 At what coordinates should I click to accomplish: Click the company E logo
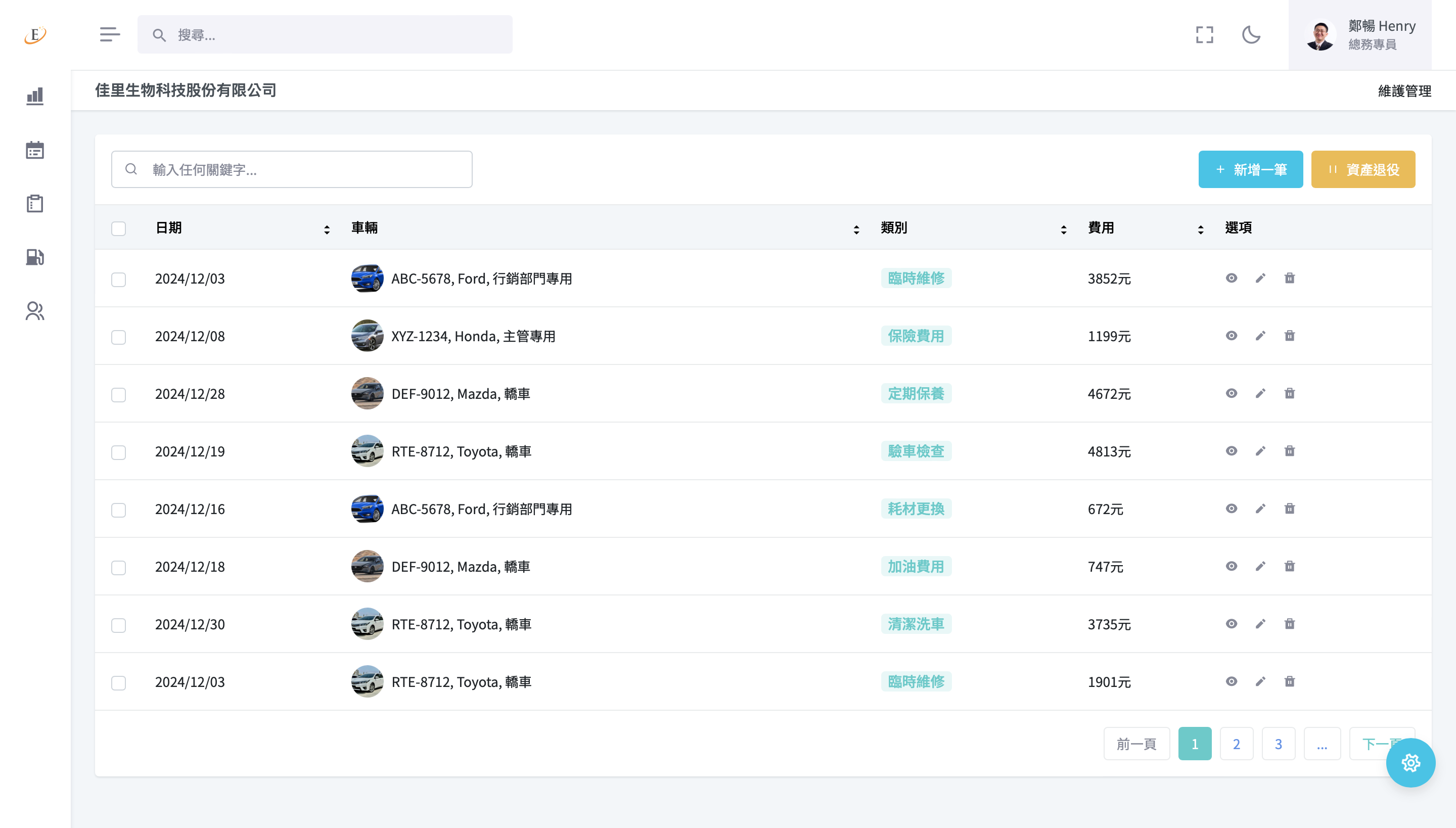point(35,35)
